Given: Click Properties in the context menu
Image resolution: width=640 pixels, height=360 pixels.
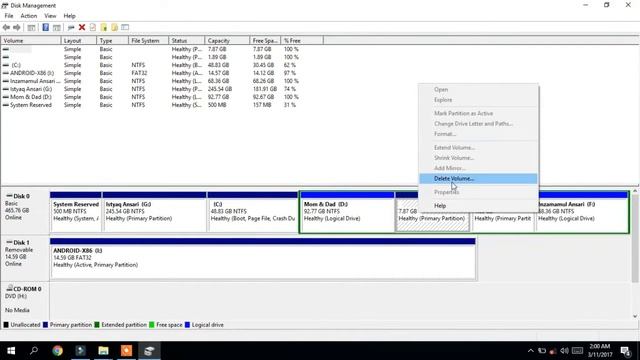Looking at the screenshot, I should click(478, 192).
